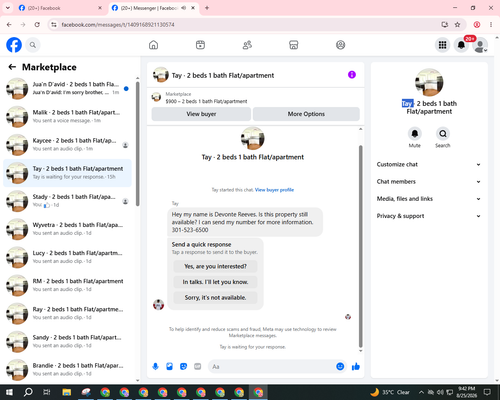Switch to the first Facebook browser tab

(60, 8)
